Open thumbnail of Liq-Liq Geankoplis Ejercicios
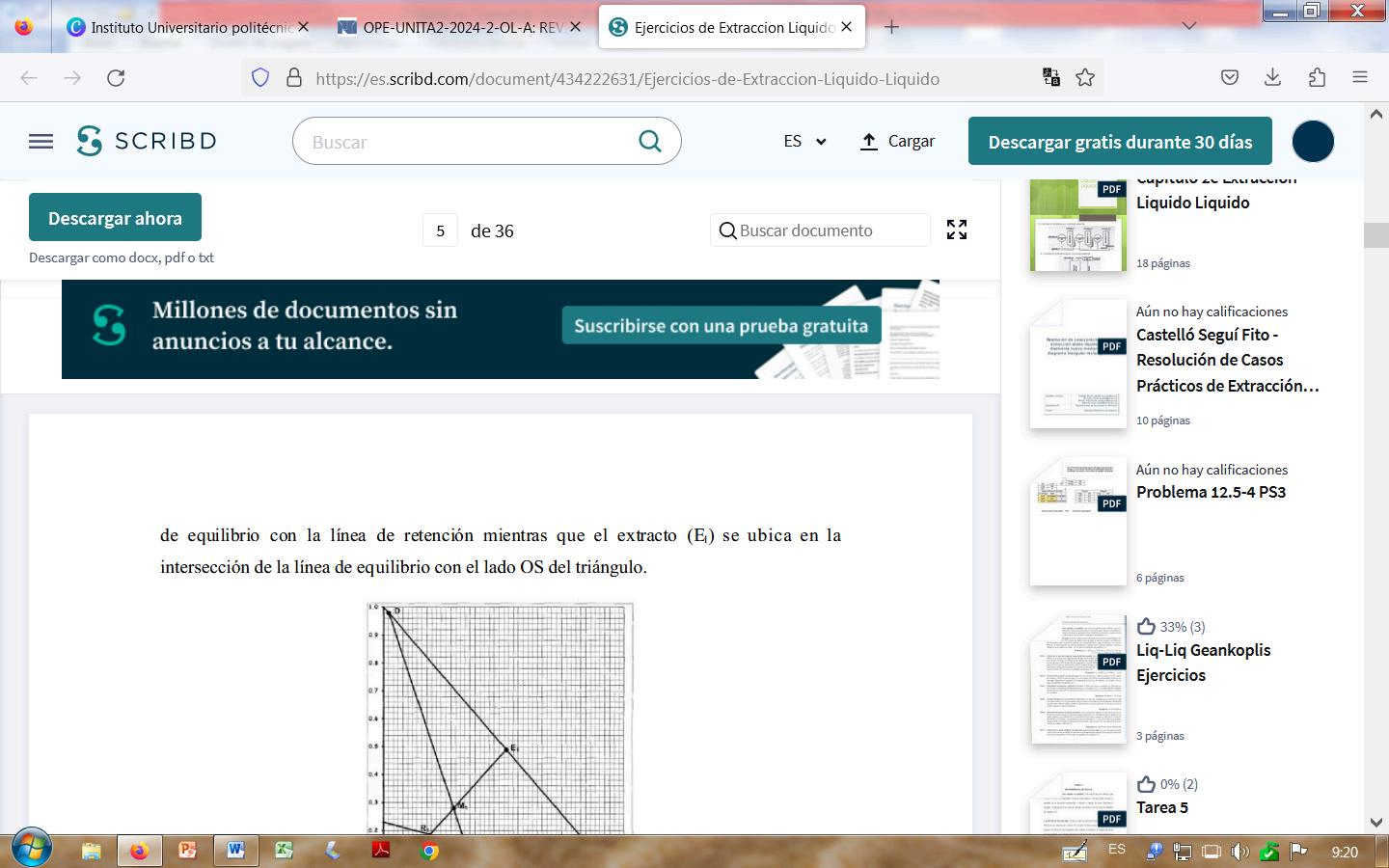 [x=1078, y=679]
